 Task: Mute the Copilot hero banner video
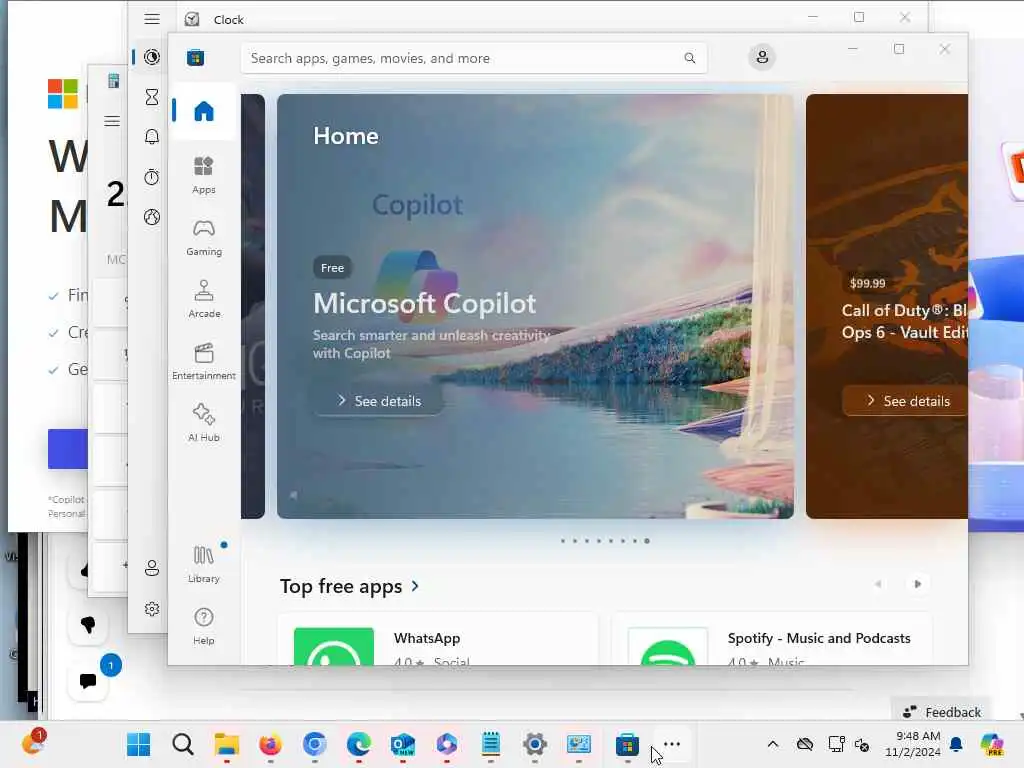tap(294, 495)
